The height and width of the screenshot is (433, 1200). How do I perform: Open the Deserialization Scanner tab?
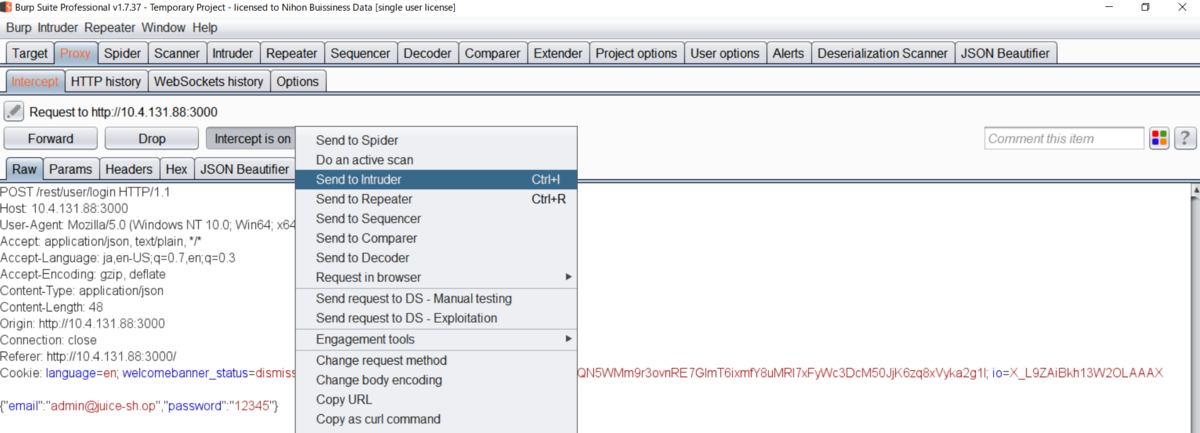tap(883, 53)
